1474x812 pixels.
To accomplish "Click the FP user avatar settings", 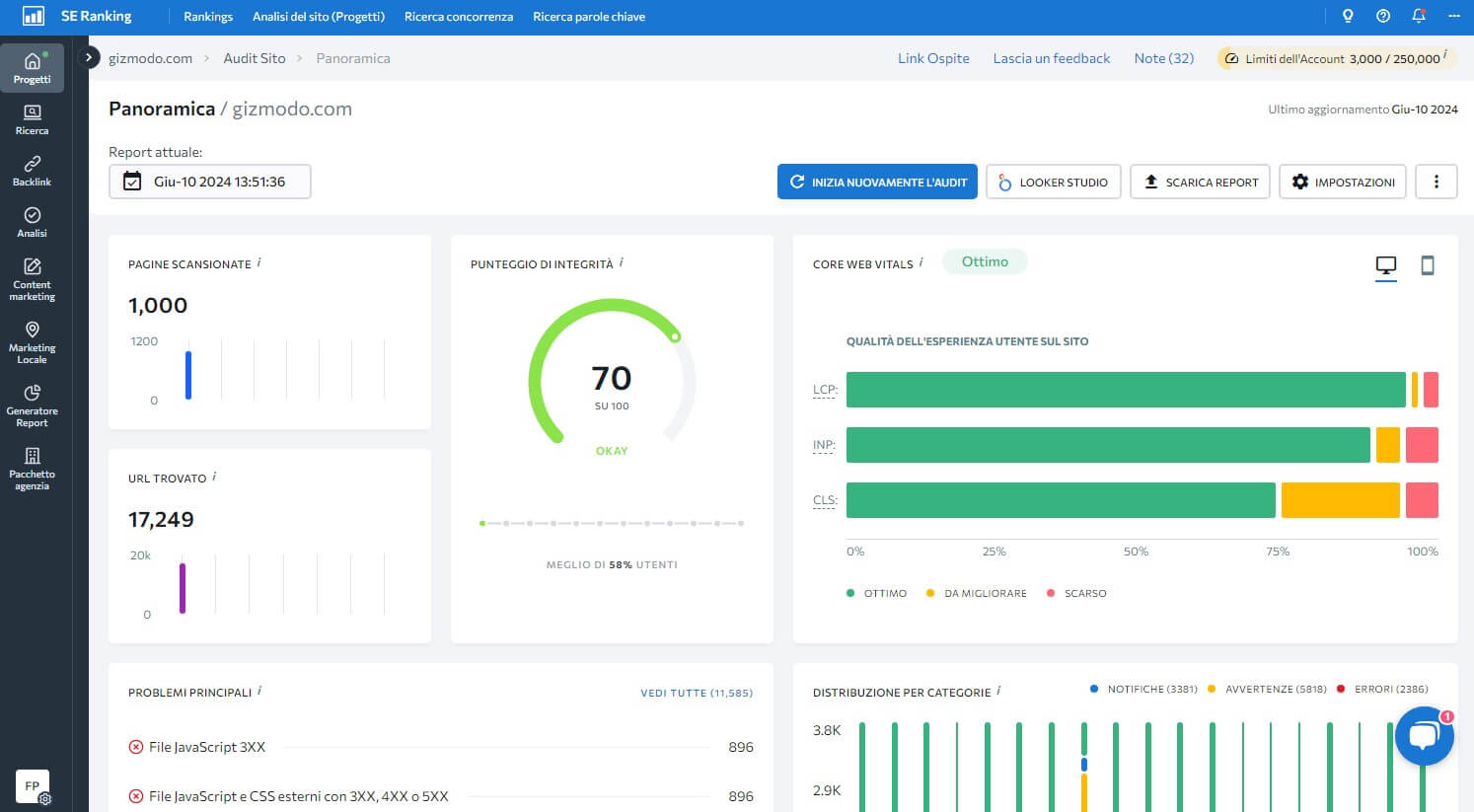I will coord(33,786).
